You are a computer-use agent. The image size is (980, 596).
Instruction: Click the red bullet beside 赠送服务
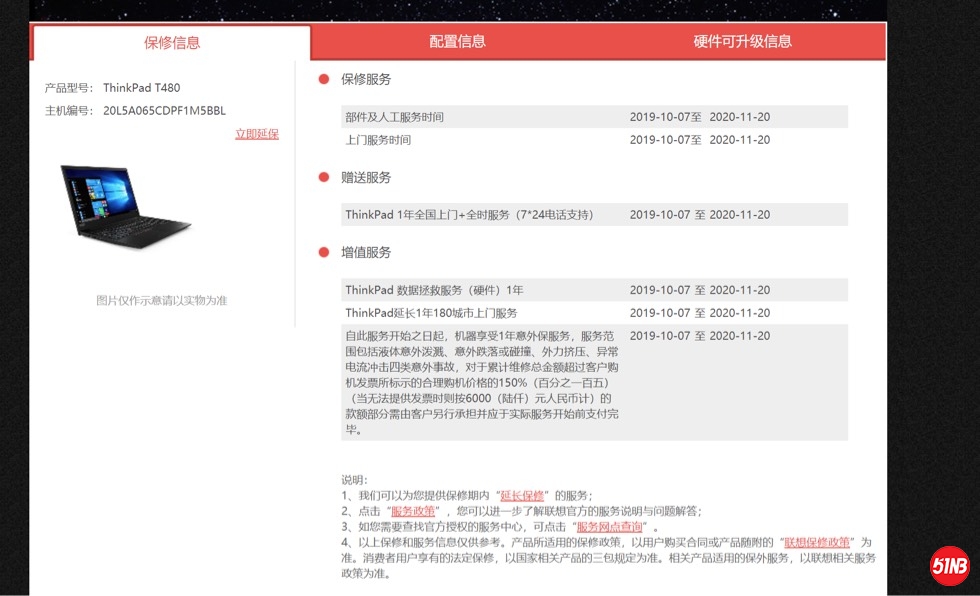click(x=324, y=177)
